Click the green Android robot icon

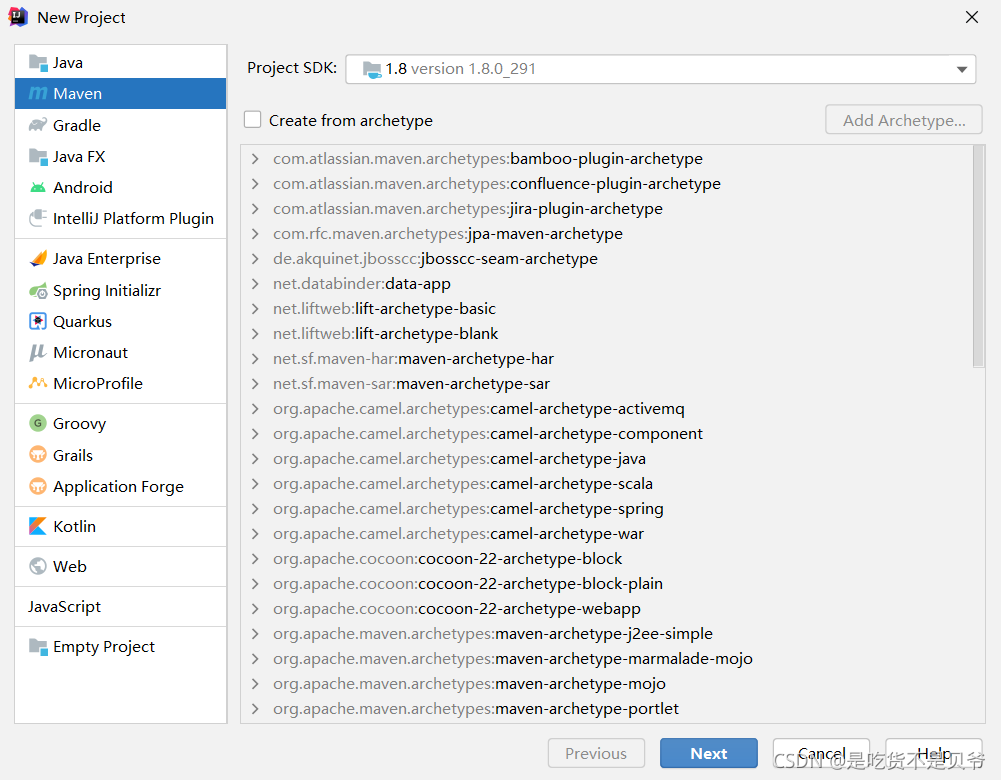pyautogui.click(x=38, y=188)
